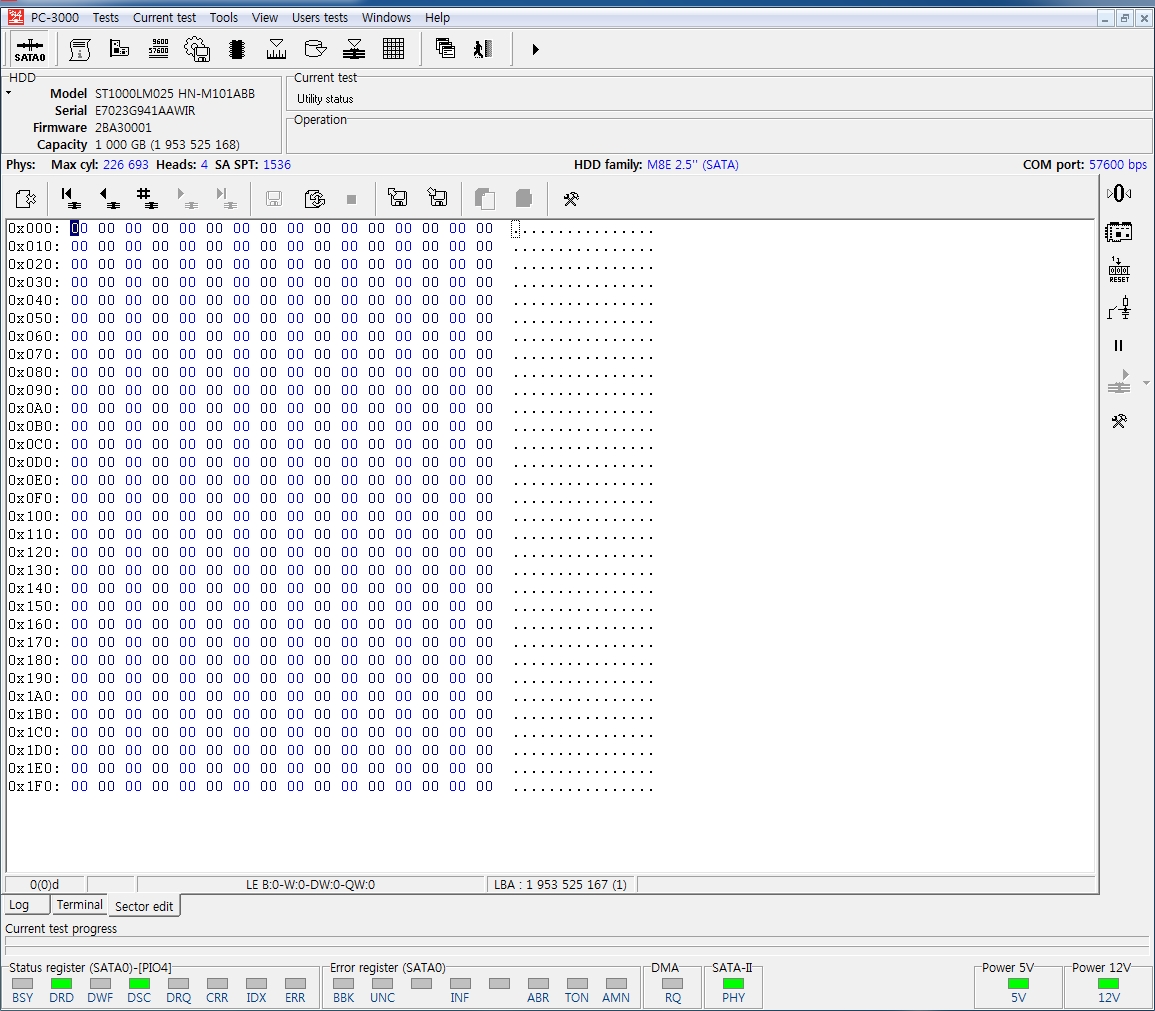The height and width of the screenshot is (1011, 1155).
Task: Click the 9600/57600 baud rate icon
Action: [158, 49]
